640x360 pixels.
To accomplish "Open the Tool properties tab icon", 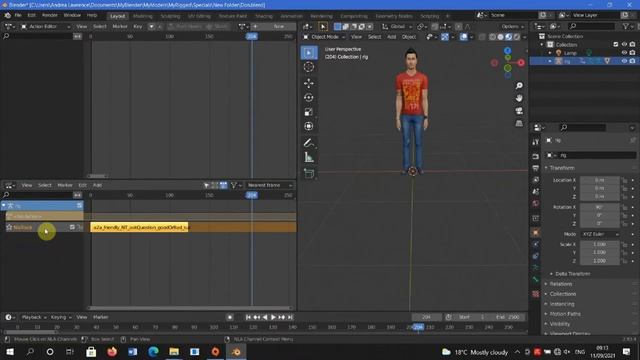I will pos(536,142).
